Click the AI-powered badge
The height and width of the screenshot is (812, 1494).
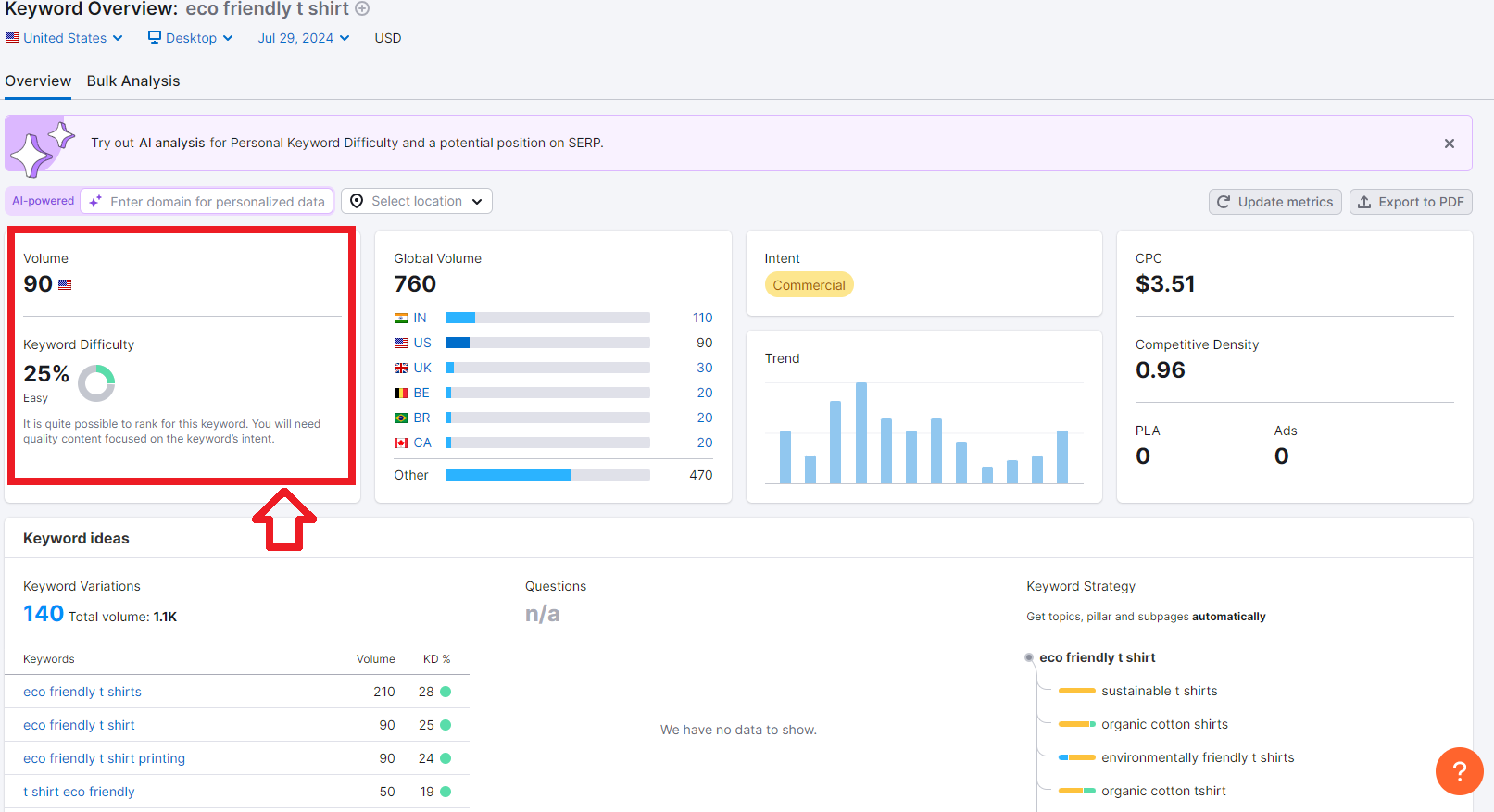43,201
